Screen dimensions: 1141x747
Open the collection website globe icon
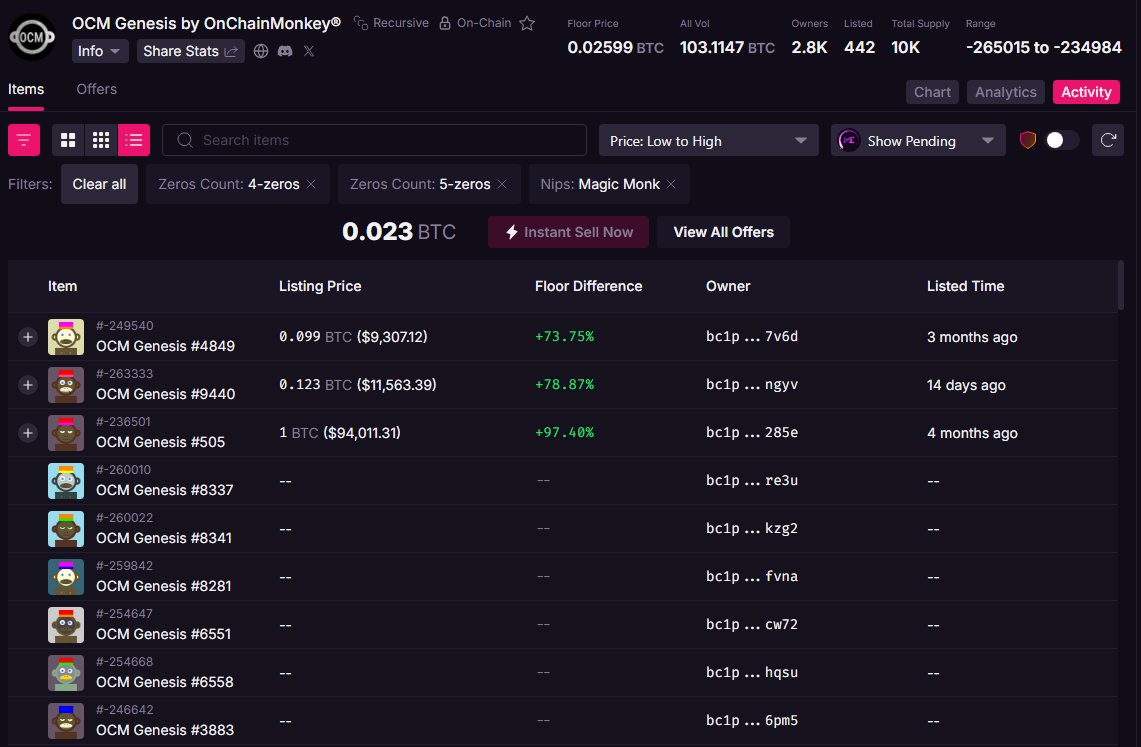point(261,51)
